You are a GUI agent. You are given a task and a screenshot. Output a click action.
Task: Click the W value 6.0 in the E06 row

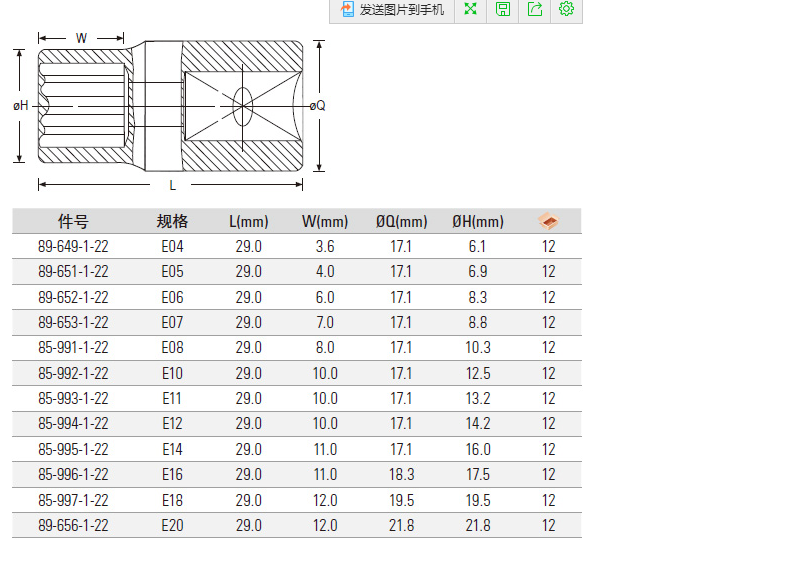[325, 297]
